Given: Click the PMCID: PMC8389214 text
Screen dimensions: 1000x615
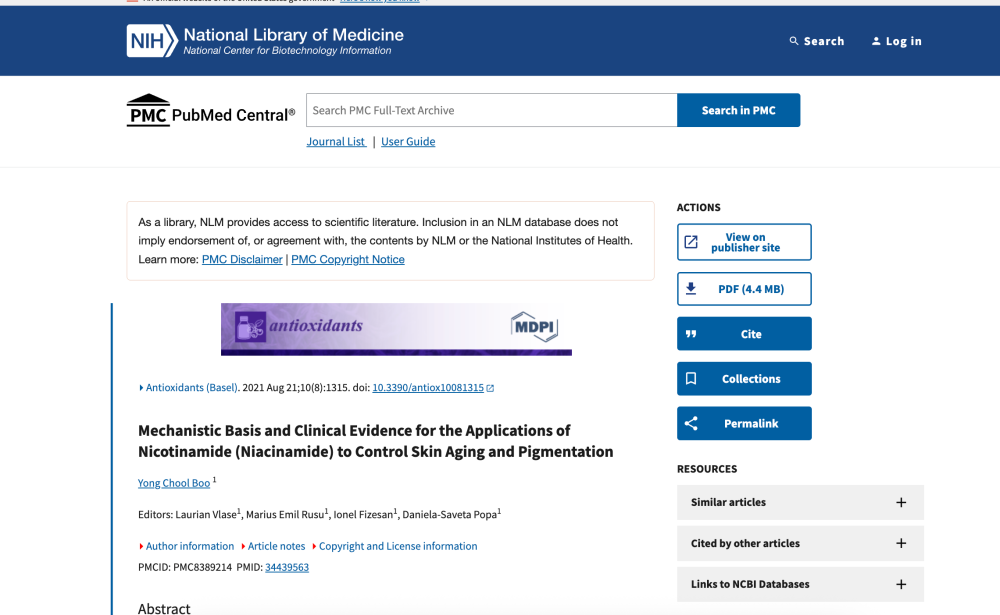Looking at the screenshot, I should [185, 567].
